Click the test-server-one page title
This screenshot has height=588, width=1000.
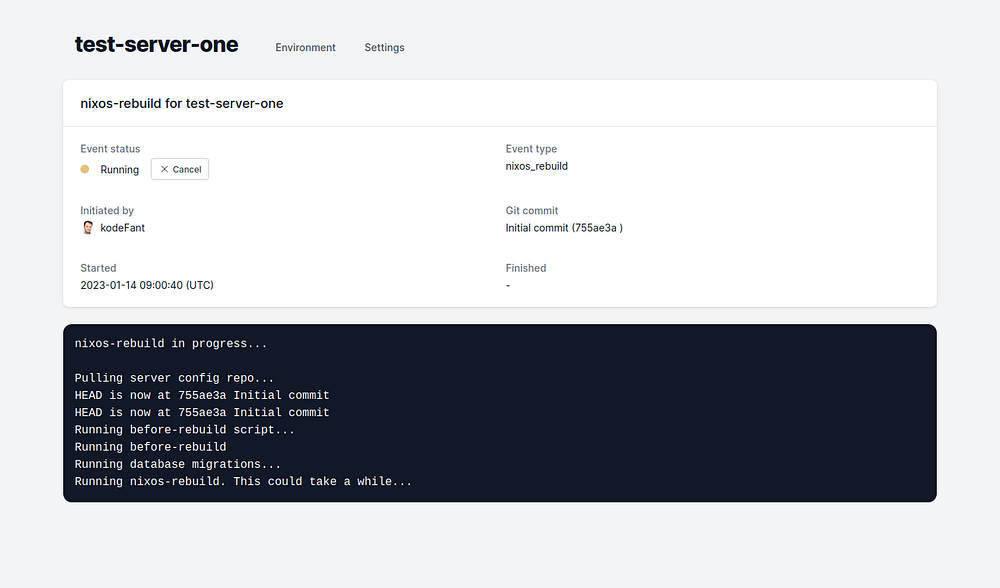pos(157,45)
